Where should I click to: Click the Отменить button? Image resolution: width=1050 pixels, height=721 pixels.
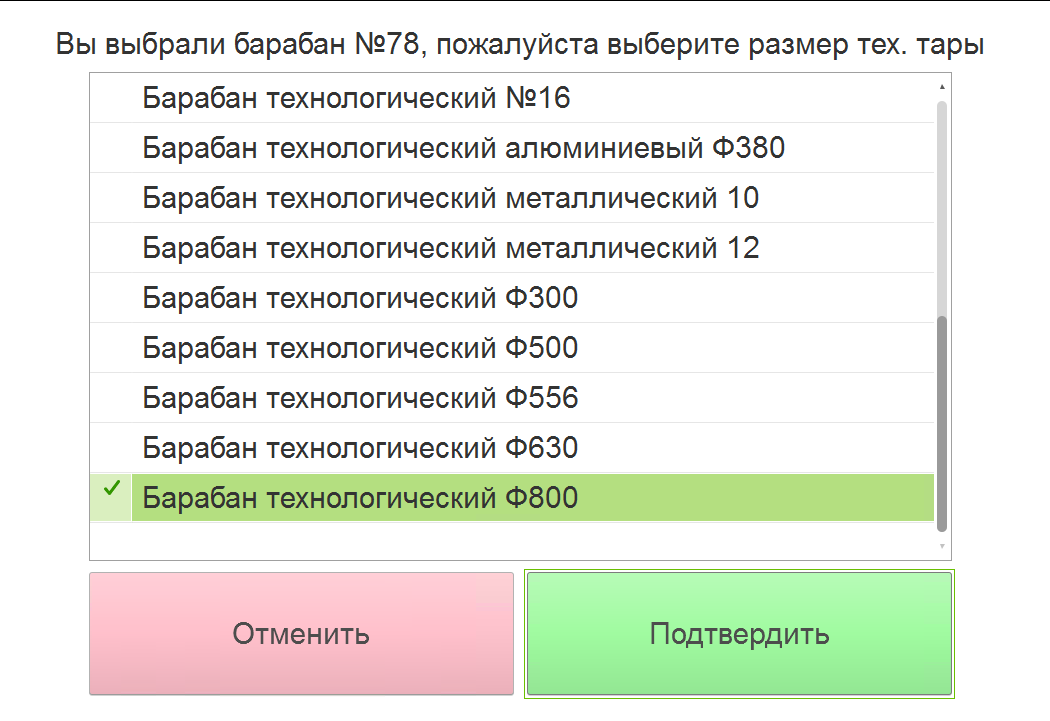(x=301, y=633)
